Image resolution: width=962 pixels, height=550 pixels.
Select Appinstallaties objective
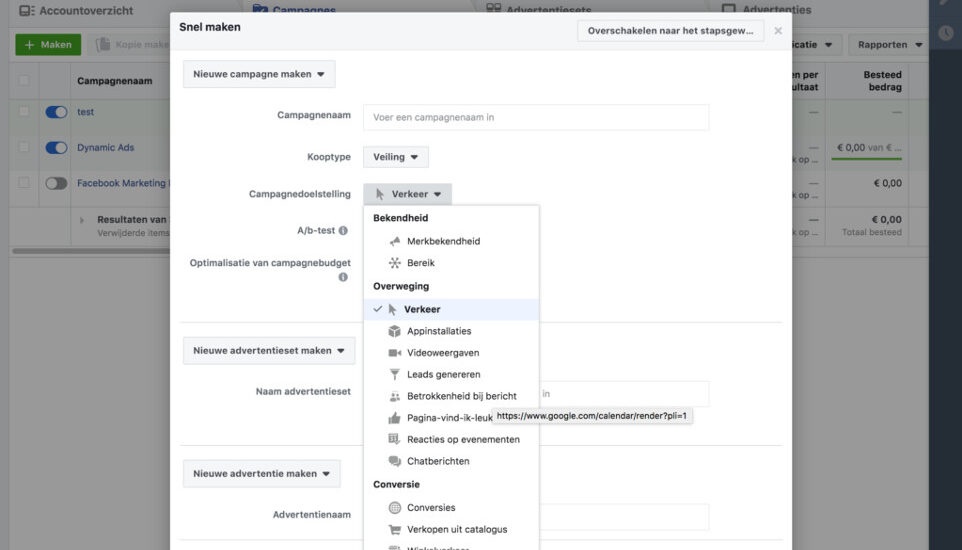tap(451, 331)
